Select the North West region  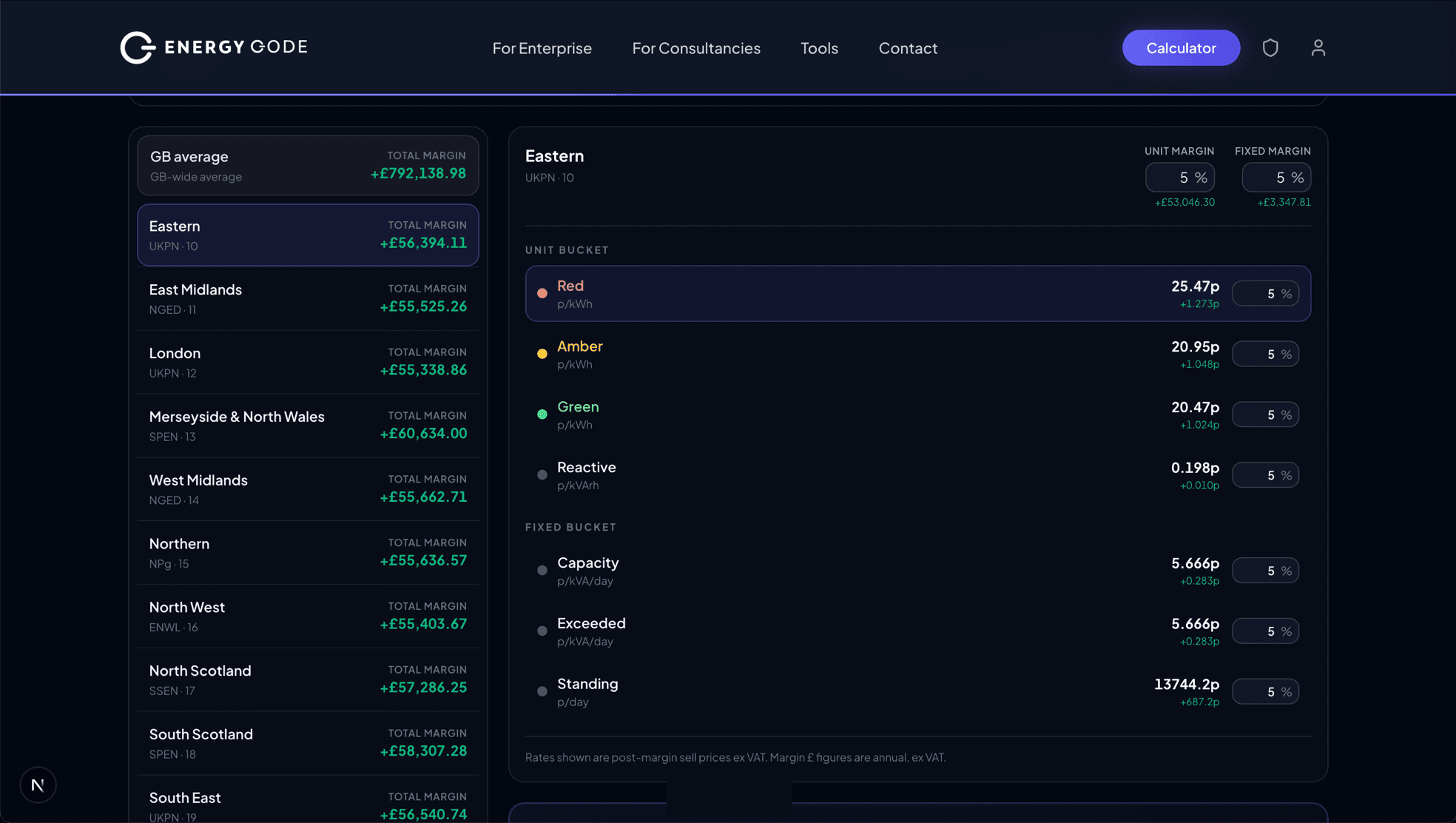coord(308,617)
